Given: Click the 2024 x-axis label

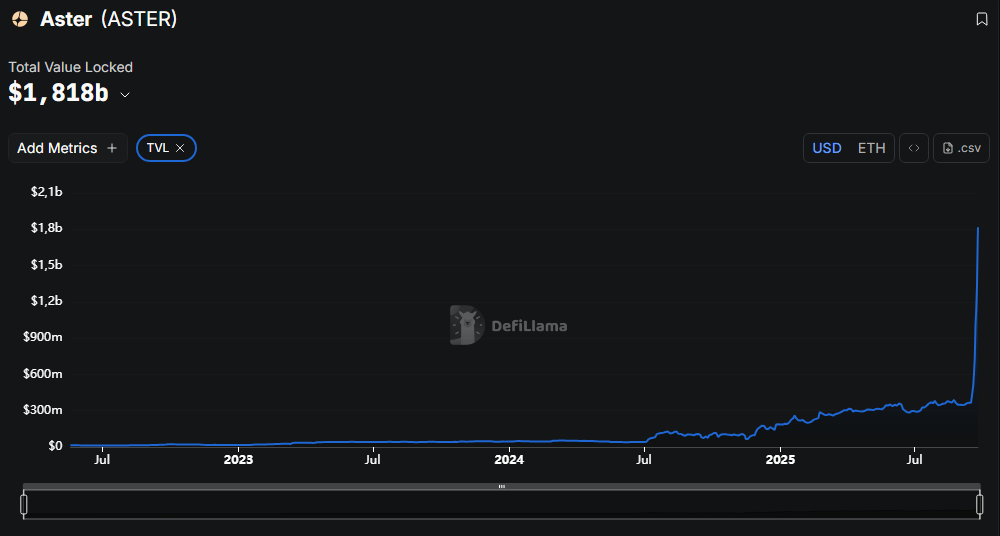Looking at the screenshot, I should pyautogui.click(x=509, y=459).
